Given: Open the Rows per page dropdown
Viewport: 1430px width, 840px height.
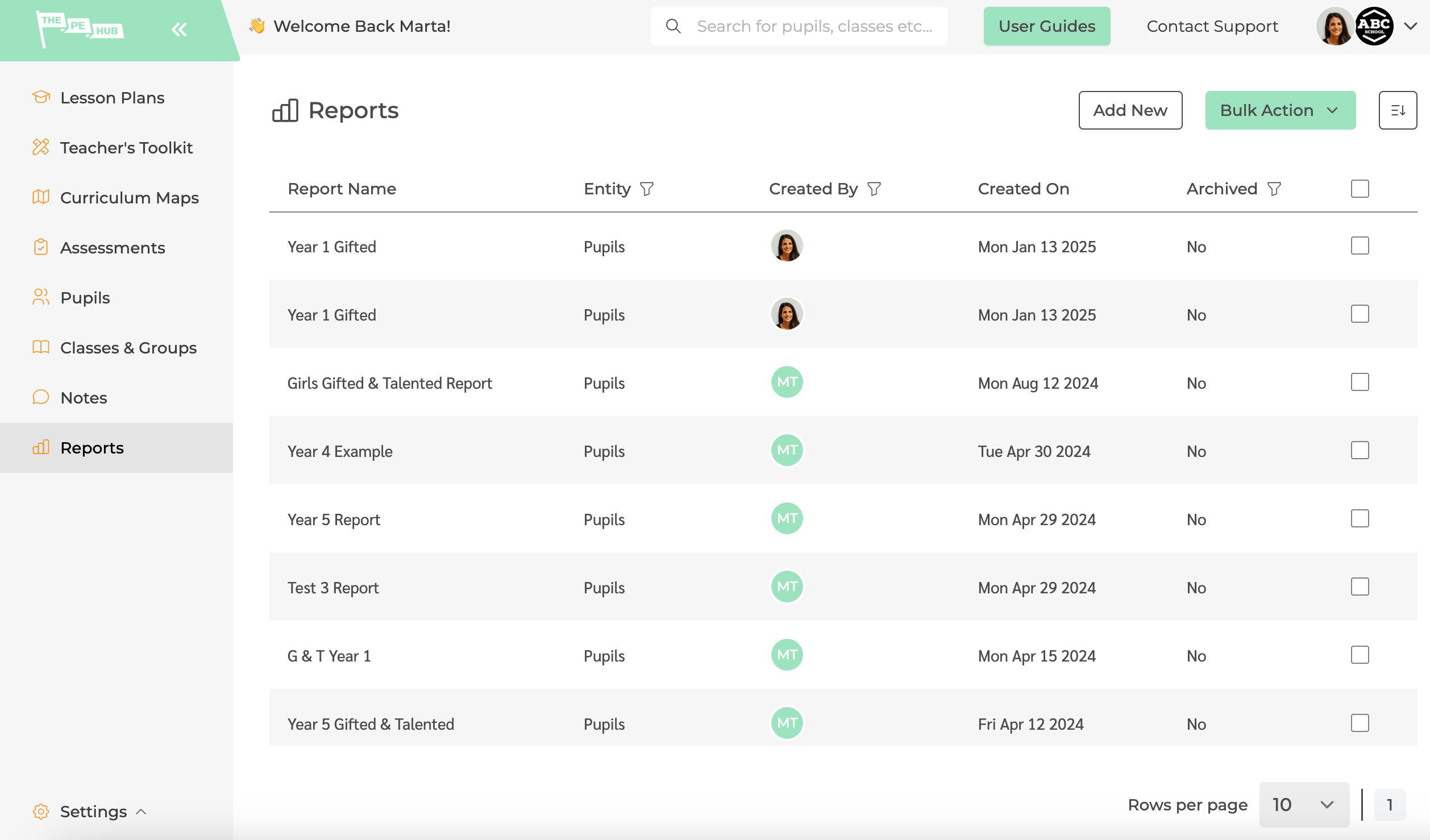Looking at the screenshot, I should point(1304,804).
